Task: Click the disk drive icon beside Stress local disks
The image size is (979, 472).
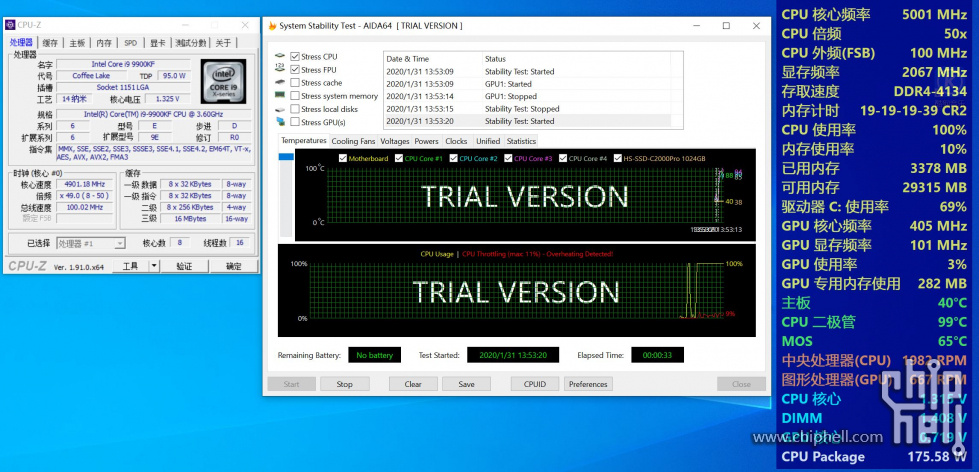Action: point(280,109)
